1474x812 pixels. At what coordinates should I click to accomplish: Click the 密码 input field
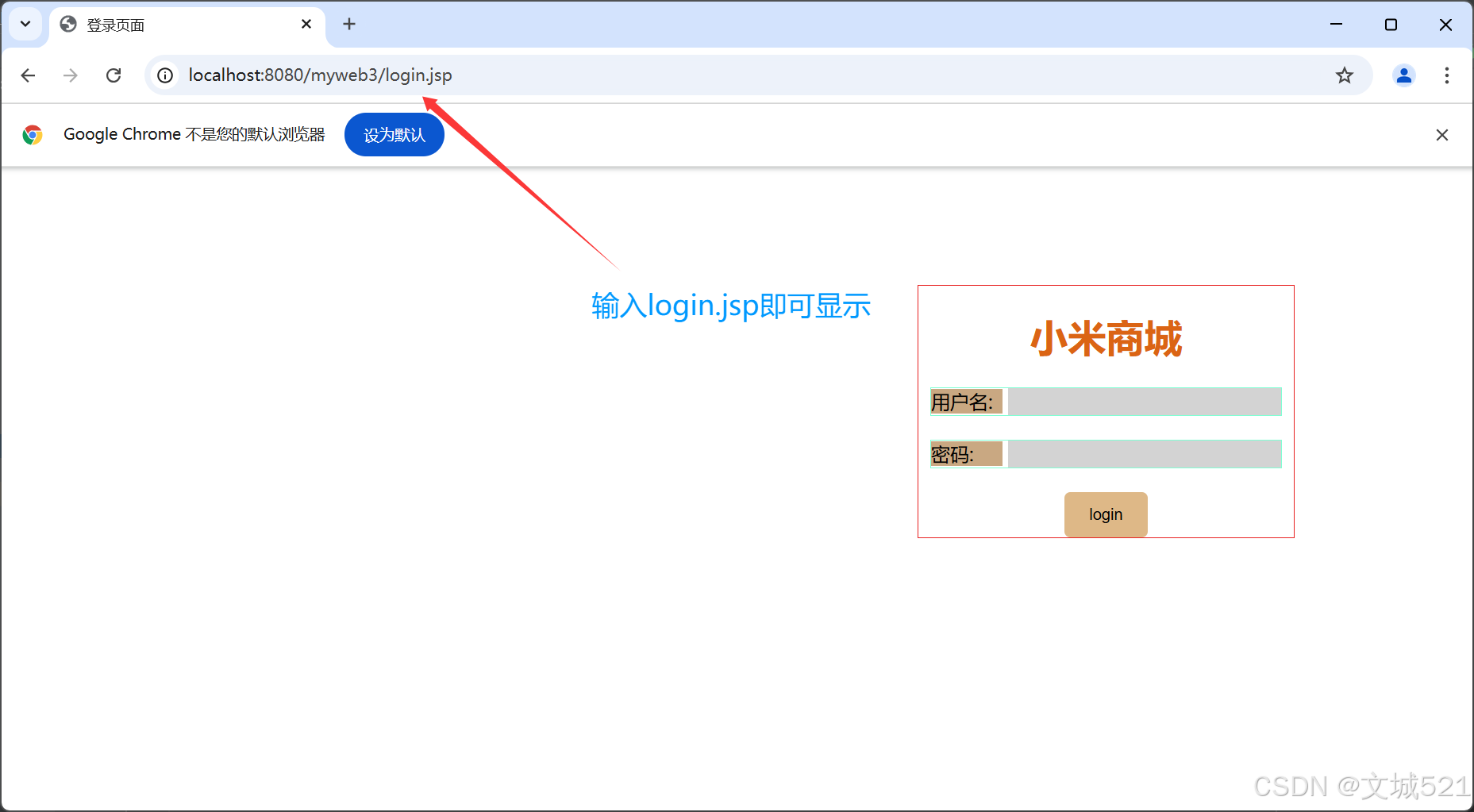tap(1144, 454)
